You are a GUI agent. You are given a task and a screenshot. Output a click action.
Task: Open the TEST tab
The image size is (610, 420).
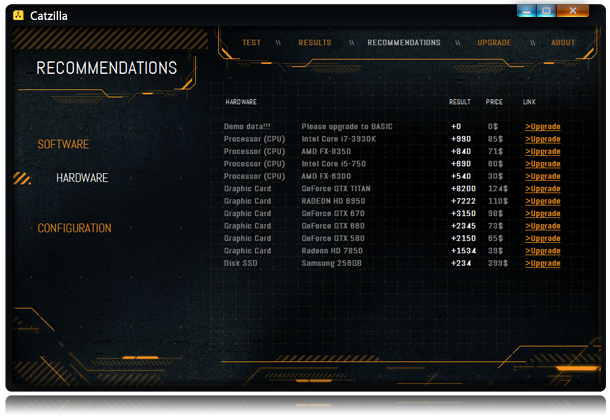click(x=251, y=42)
